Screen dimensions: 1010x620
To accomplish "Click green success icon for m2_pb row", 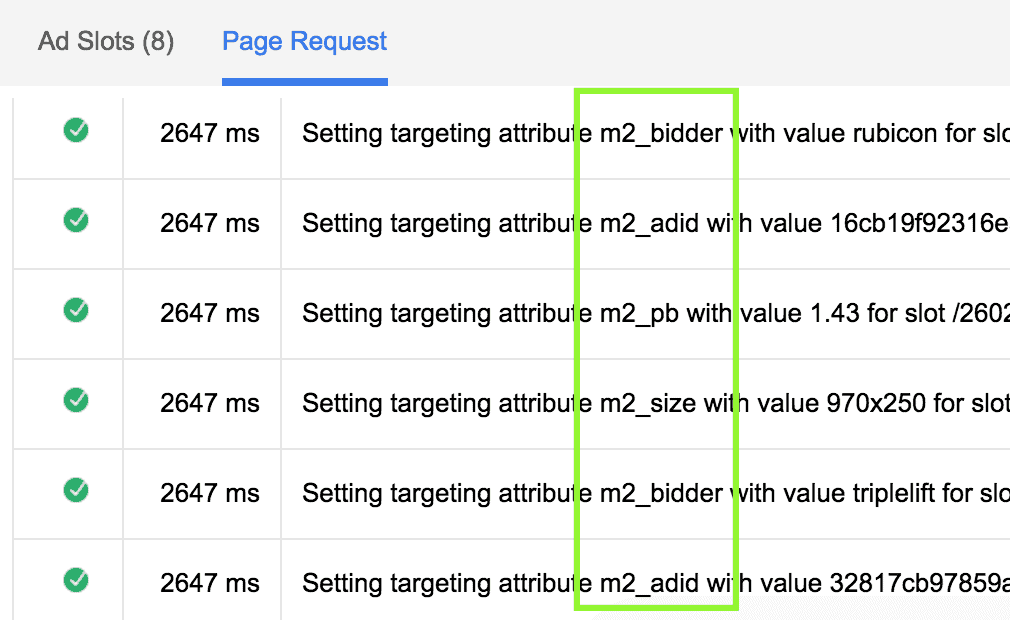I will [76, 310].
